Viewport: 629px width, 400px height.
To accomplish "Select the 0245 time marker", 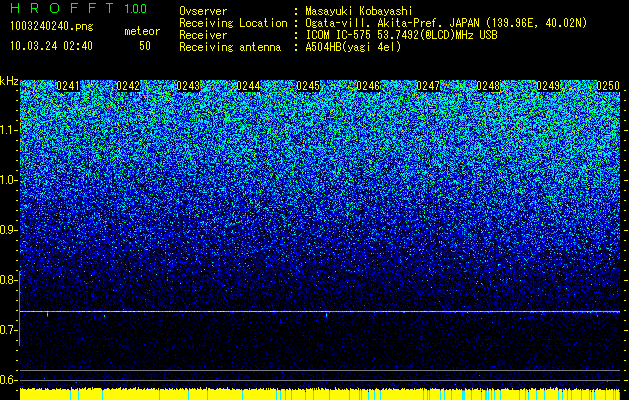I will click(x=308, y=86).
